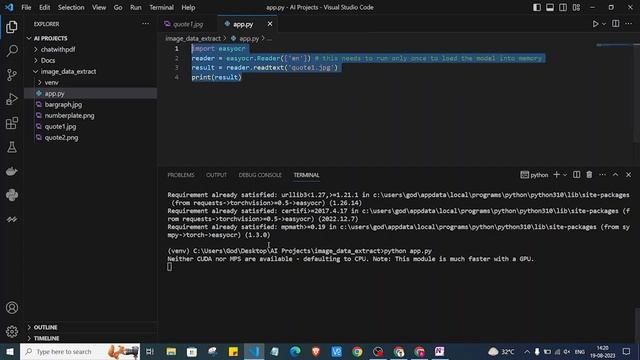Open Customize Layout button
Image resolution: width=640 pixels, height=360 pixels.
point(576,7)
